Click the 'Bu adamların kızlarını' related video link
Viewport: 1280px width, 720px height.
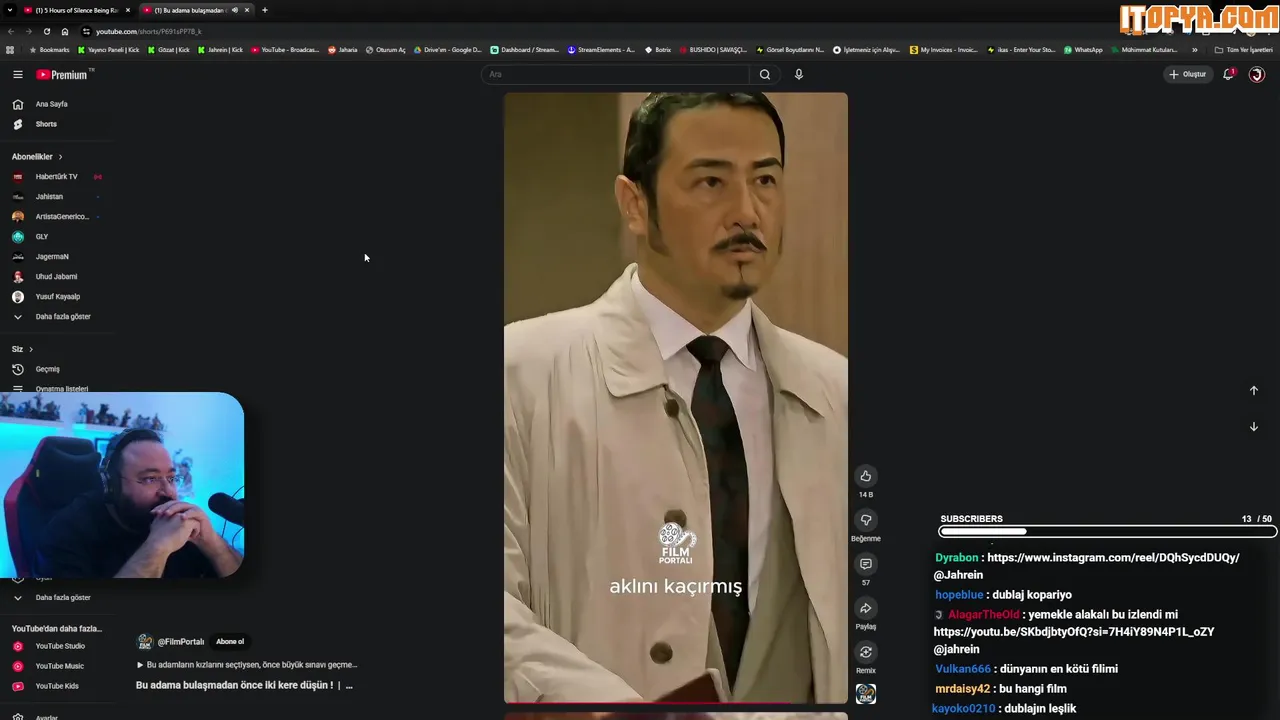(247, 665)
